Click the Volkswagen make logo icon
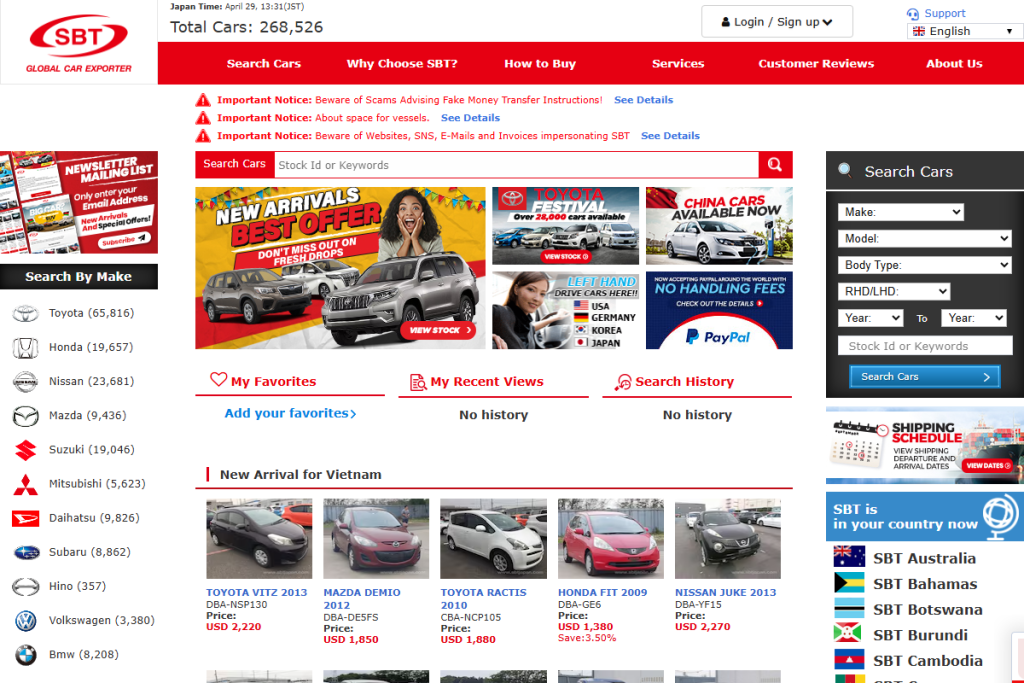The height and width of the screenshot is (683, 1024). coord(26,620)
